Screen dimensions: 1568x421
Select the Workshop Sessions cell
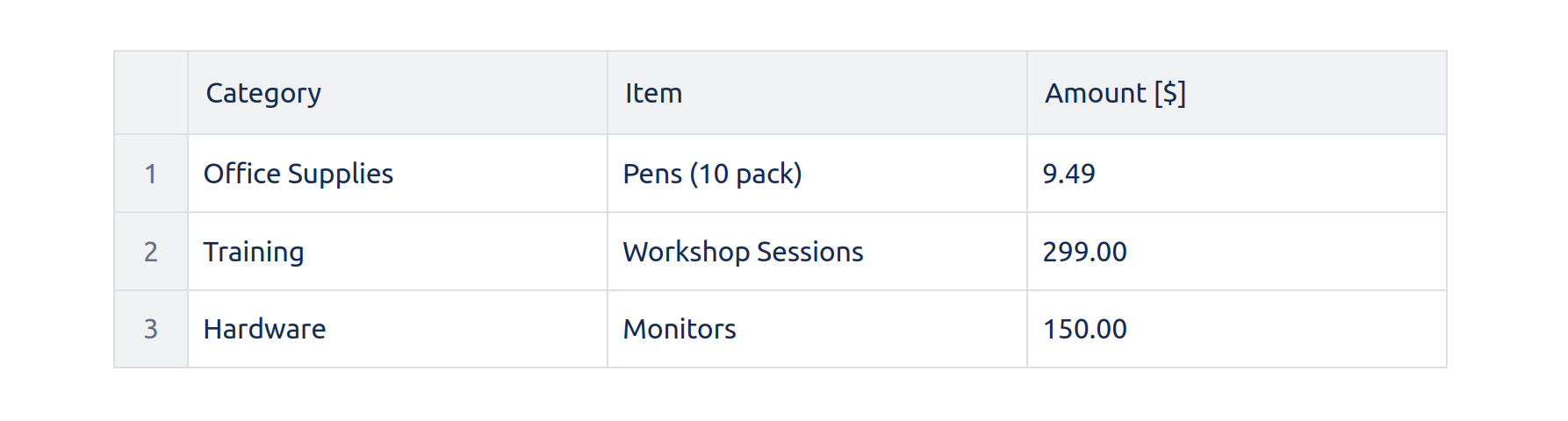[x=743, y=252]
